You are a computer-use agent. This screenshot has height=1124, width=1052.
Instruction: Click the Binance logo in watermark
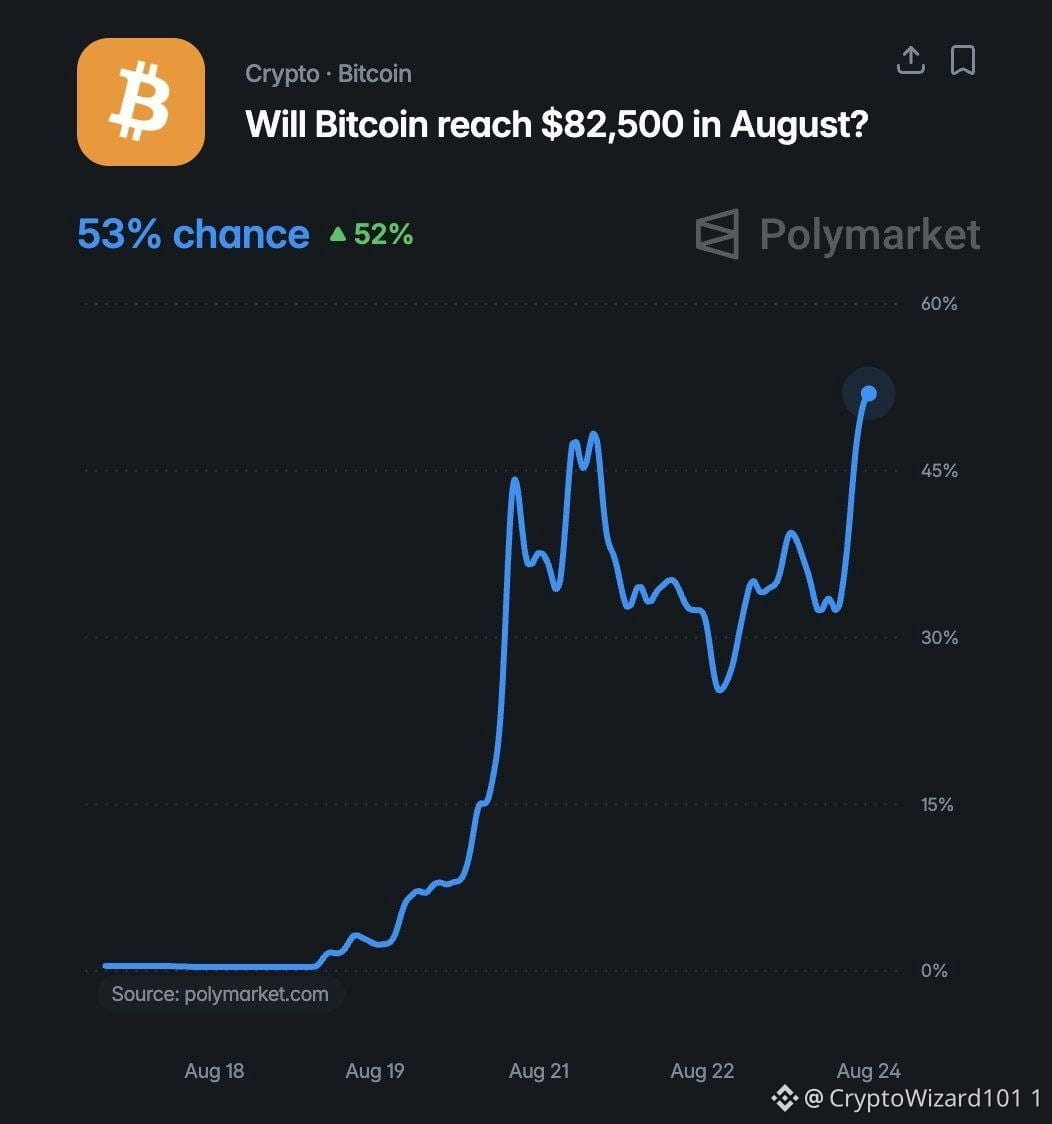coord(784,1097)
